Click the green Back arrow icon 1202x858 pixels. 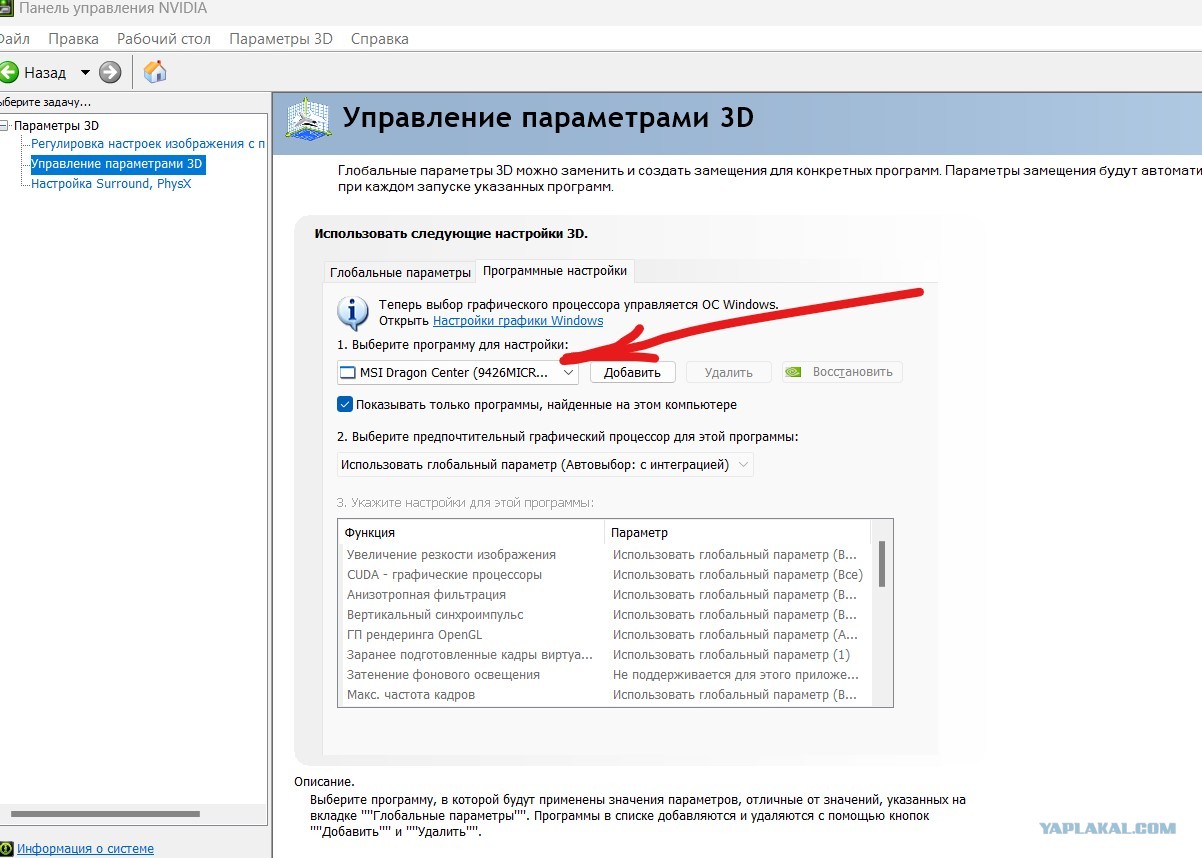(x=8, y=72)
